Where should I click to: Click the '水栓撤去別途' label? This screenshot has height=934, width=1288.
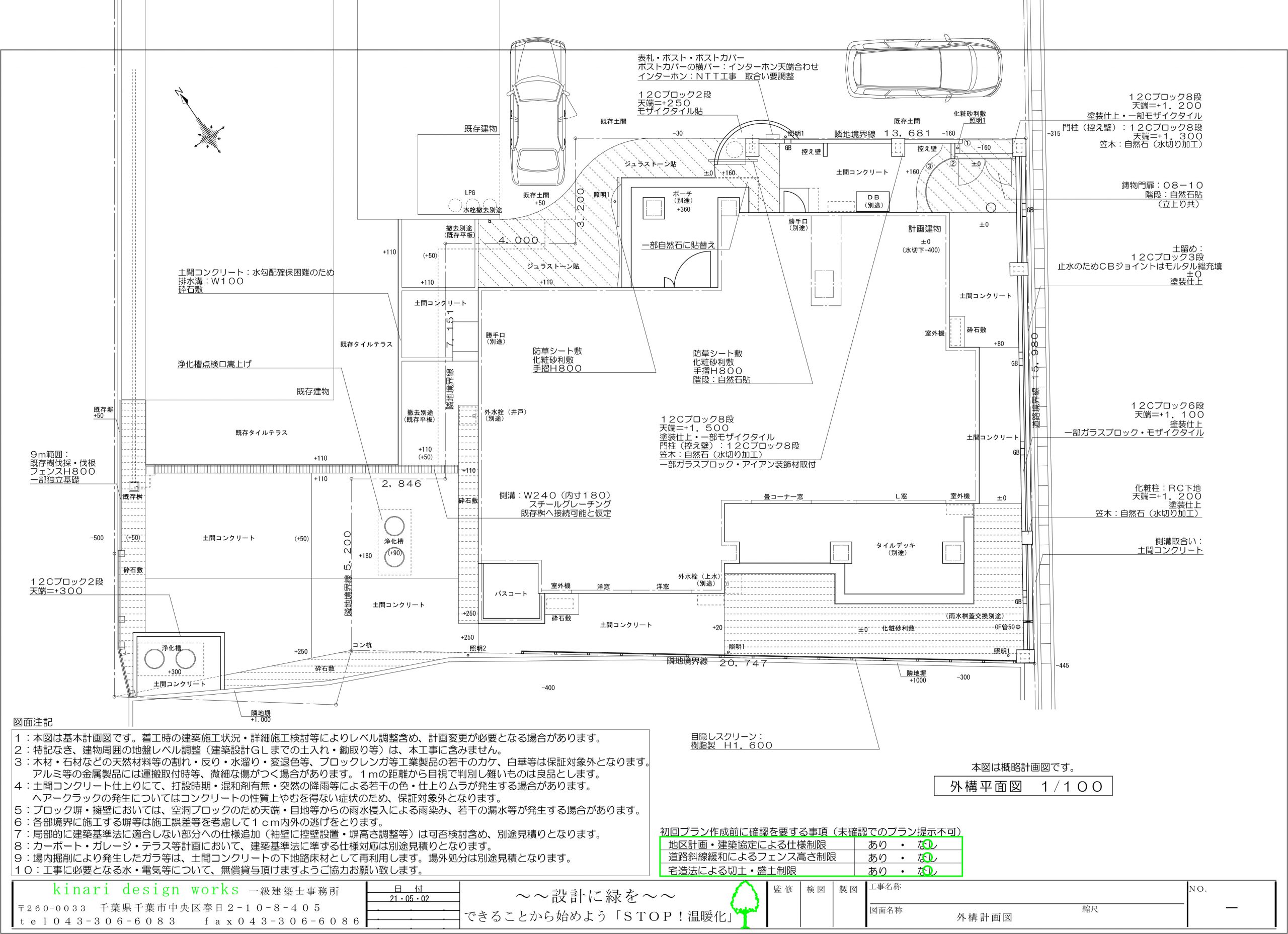482,210
